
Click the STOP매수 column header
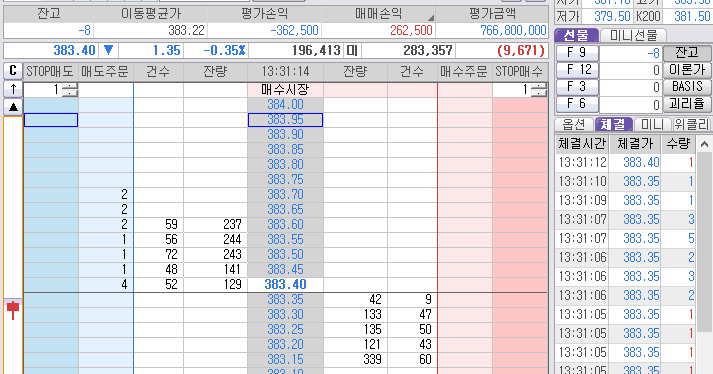click(x=520, y=71)
